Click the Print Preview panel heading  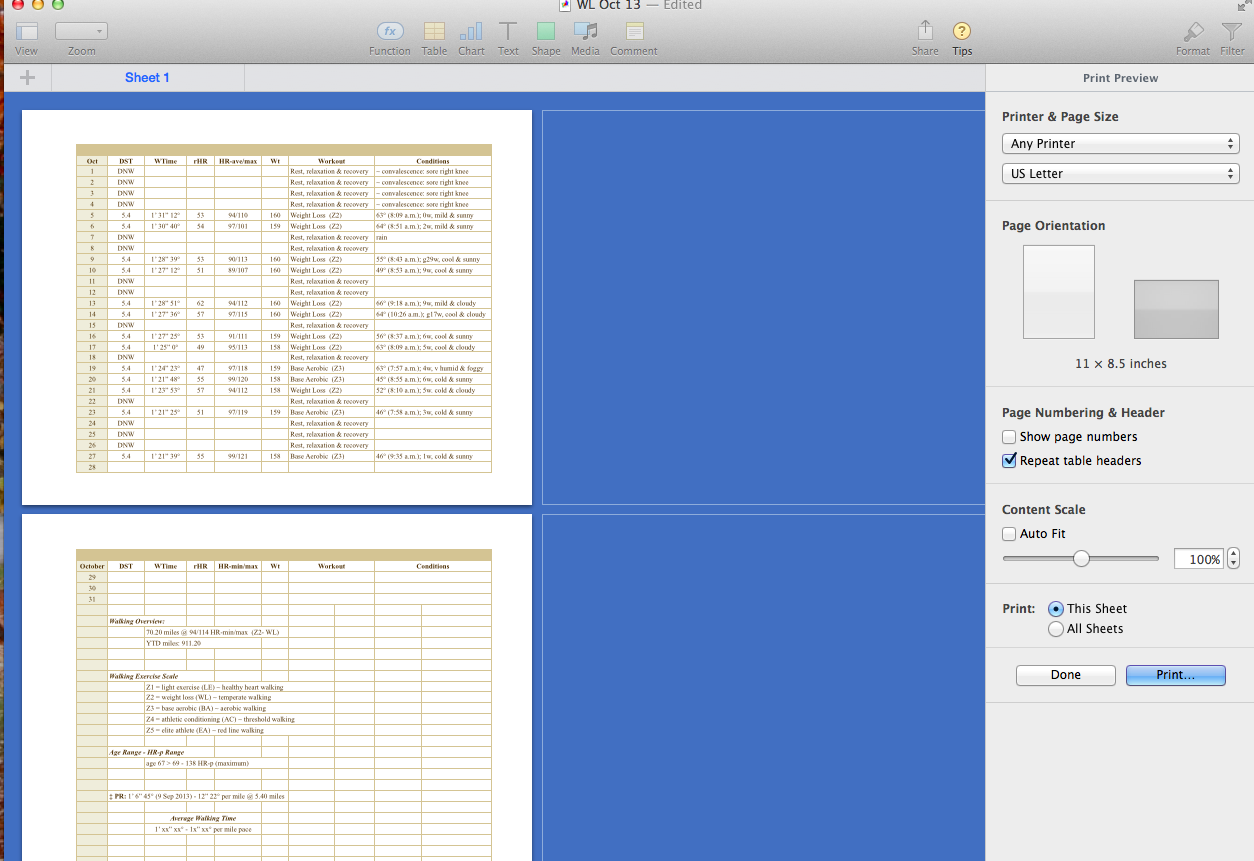point(1120,78)
